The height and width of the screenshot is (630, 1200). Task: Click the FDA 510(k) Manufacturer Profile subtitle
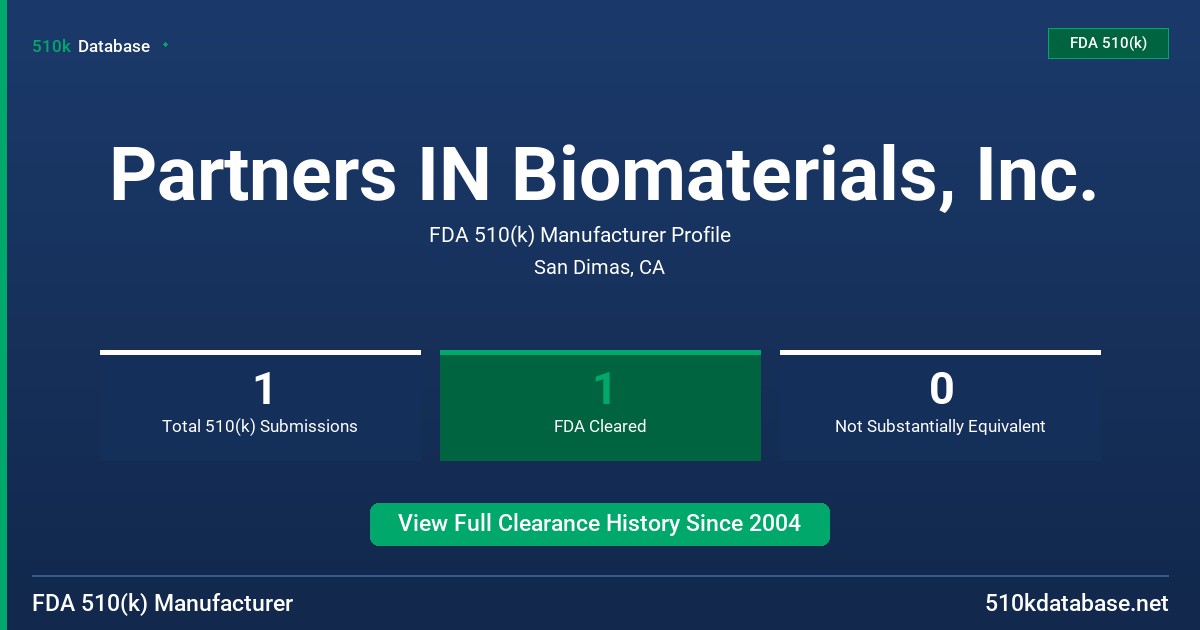click(580, 235)
